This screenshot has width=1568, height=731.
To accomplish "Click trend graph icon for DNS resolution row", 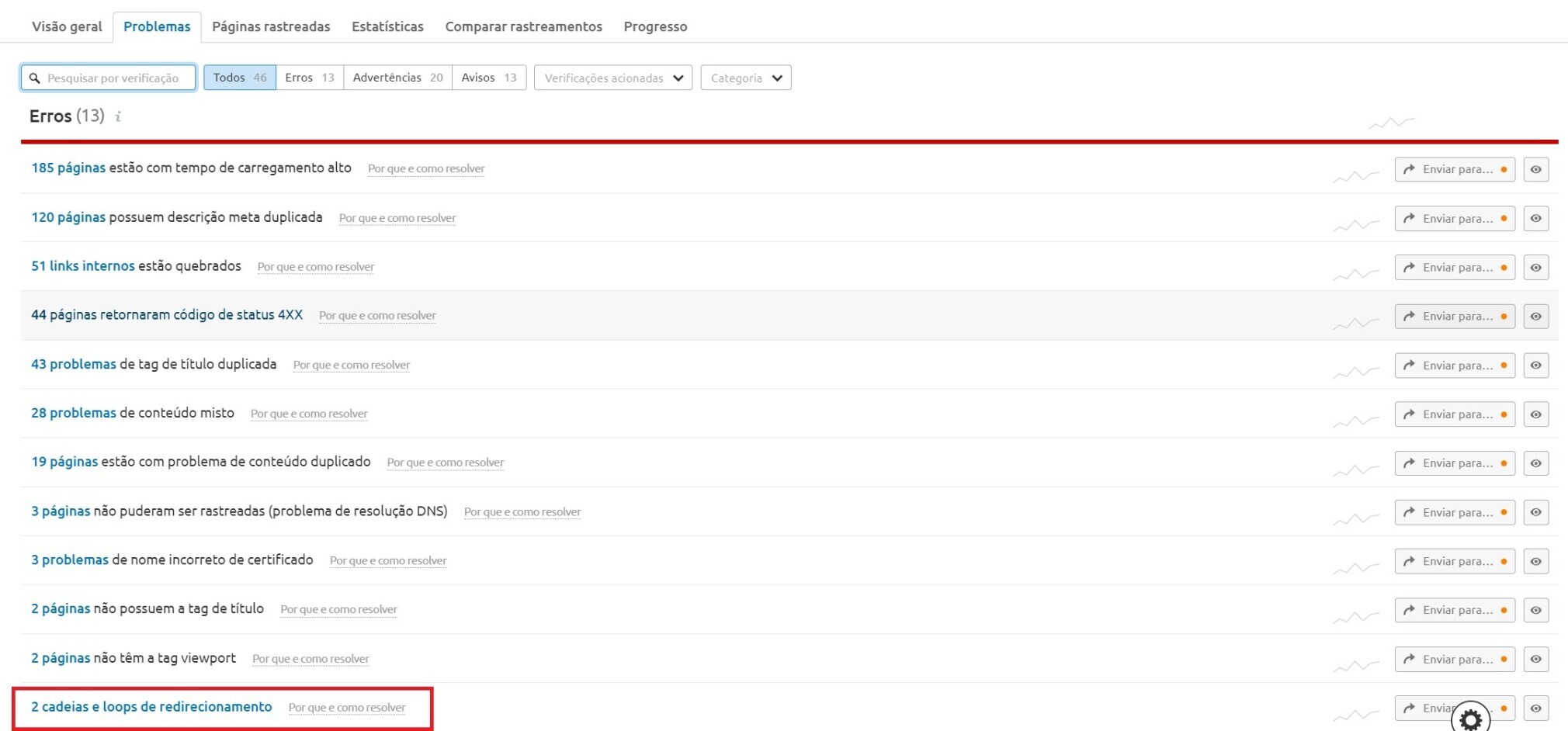I will (1355, 518).
